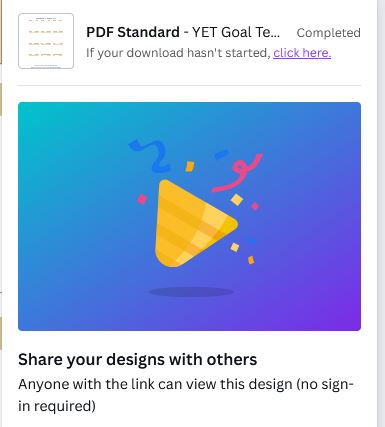The height and width of the screenshot is (427, 385).
Task: Click the 'Completed' download status label
Action: (329, 33)
